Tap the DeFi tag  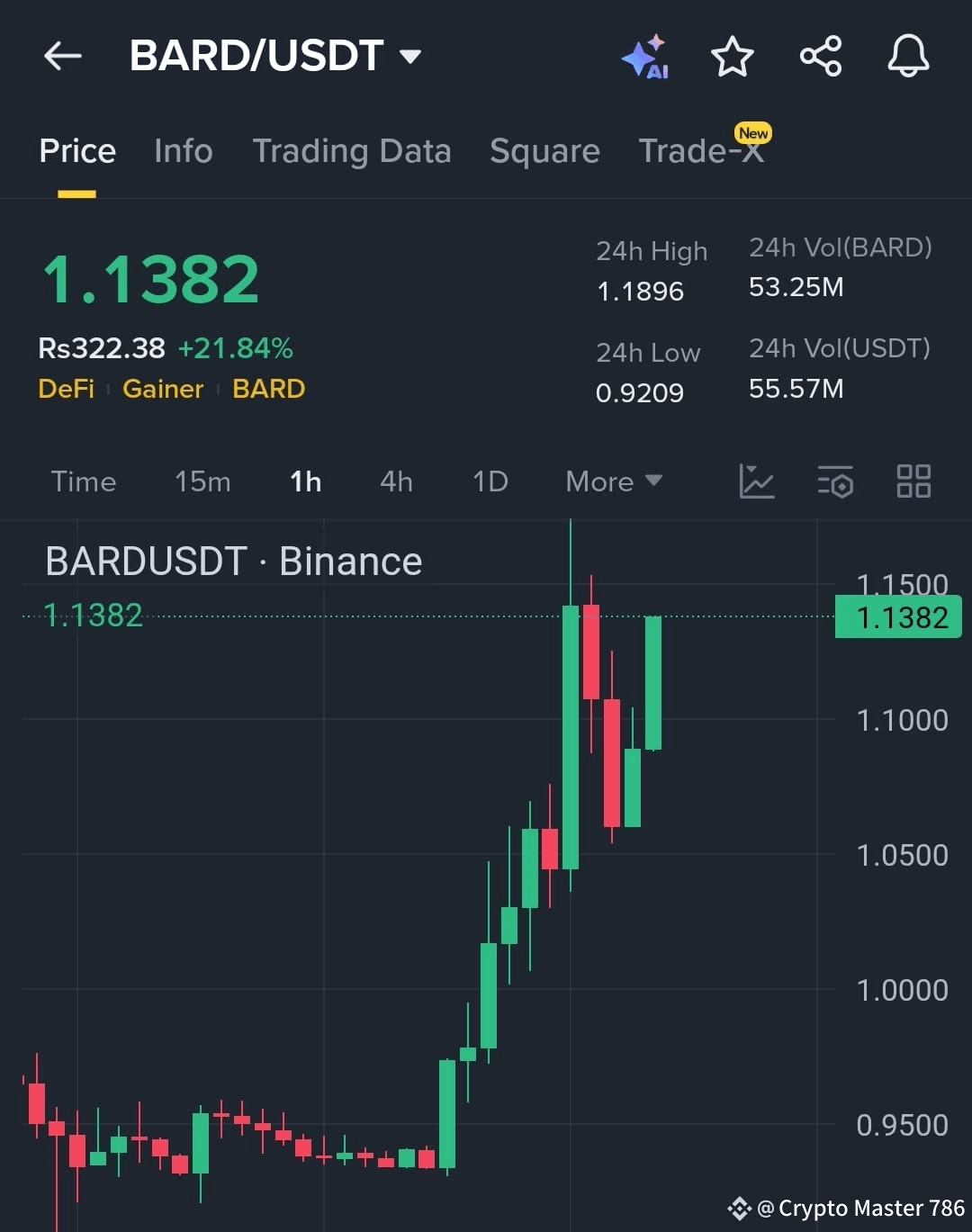(x=67, y=389)
